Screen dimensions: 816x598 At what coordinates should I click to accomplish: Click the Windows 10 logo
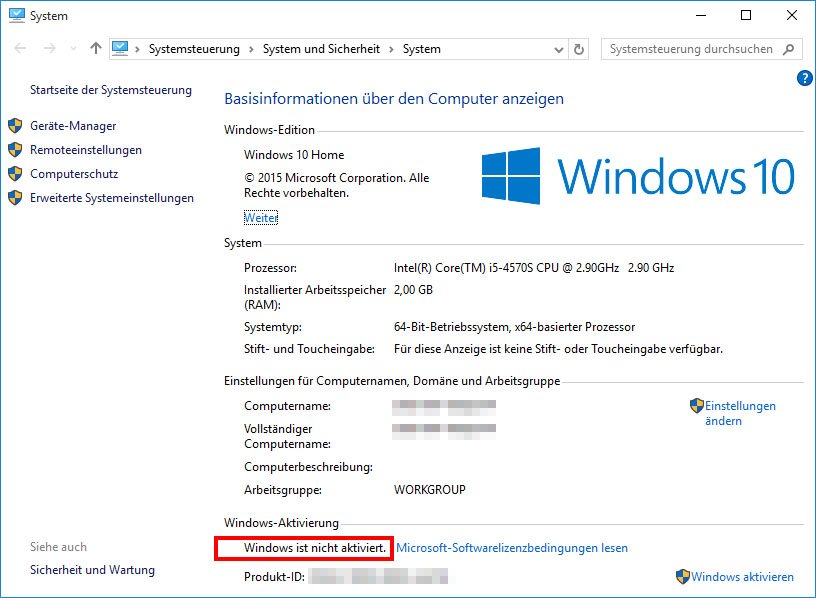coord(638,176)
